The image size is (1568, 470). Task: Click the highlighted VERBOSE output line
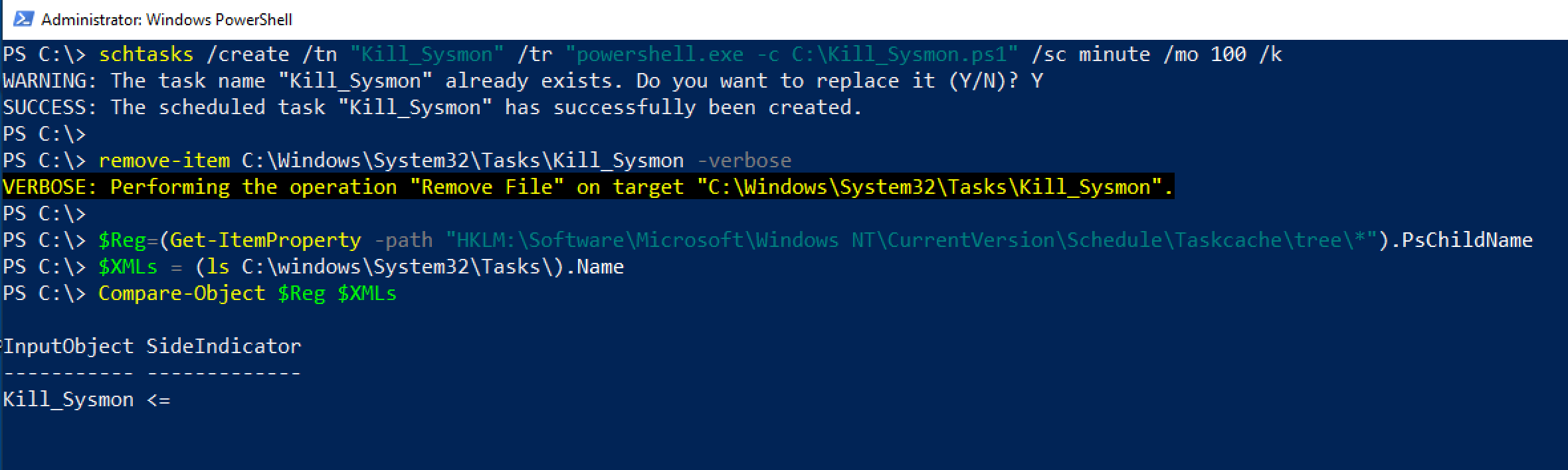(587, 187)
